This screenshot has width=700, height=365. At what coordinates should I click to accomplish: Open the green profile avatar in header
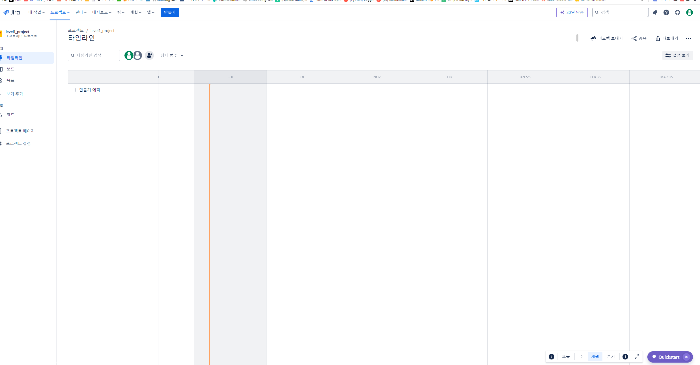689,12
